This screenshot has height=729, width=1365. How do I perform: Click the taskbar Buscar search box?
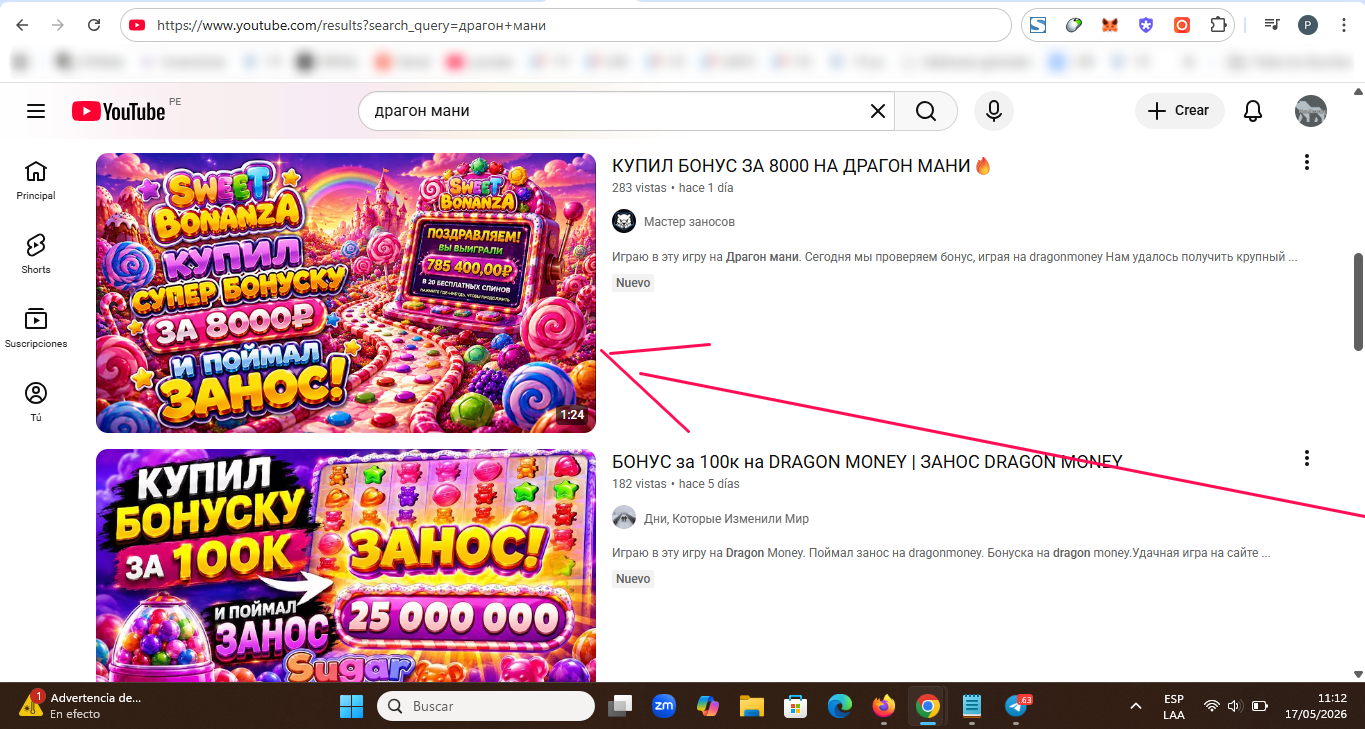pos(486,706)
